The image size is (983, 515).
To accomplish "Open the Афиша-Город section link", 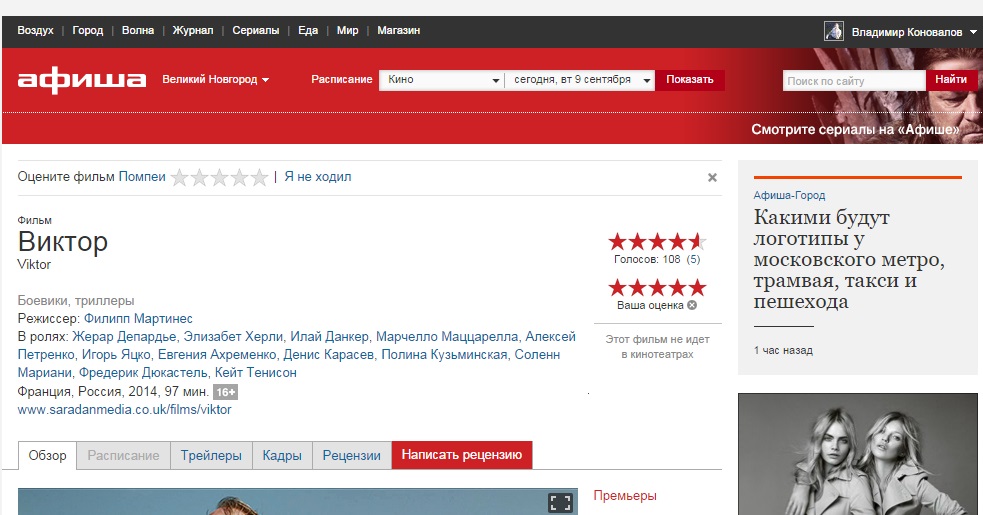I will 789,196.
